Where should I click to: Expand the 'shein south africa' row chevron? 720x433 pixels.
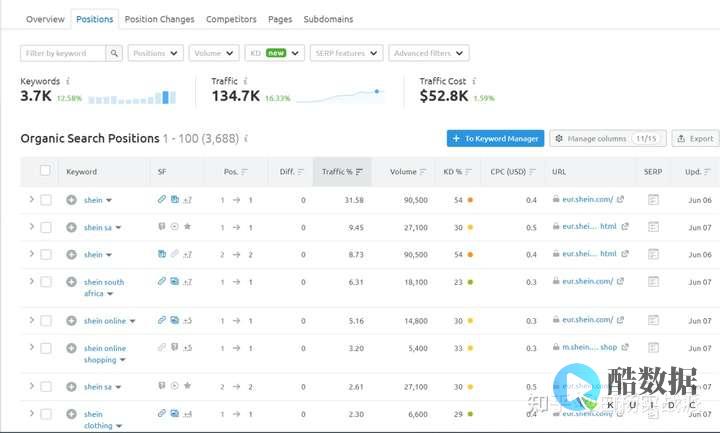31,281
